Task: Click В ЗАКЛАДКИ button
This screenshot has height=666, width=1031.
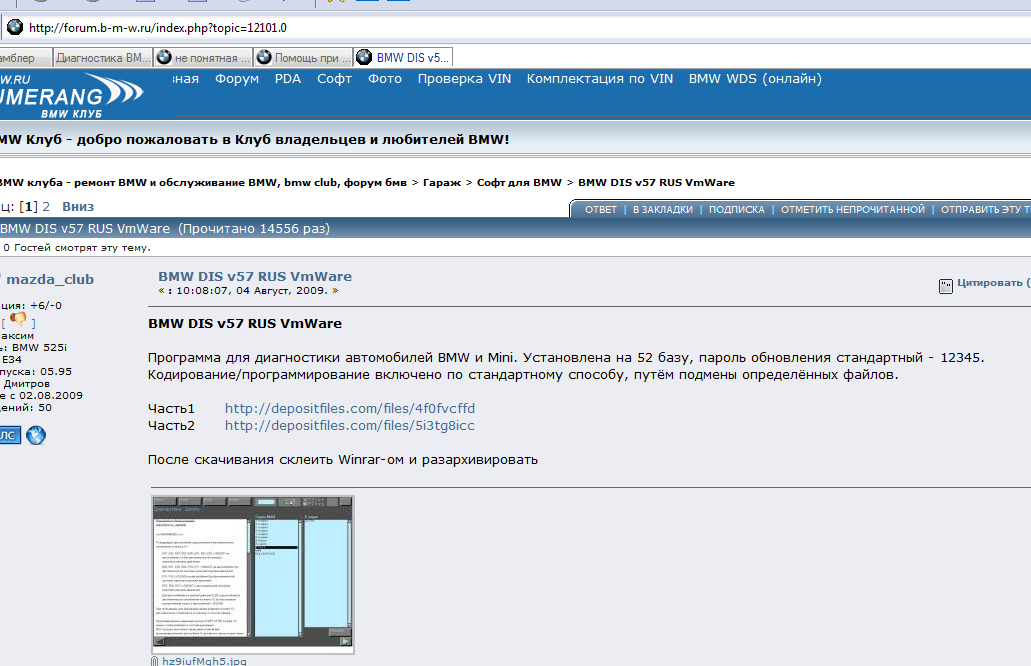Action: 663,210
